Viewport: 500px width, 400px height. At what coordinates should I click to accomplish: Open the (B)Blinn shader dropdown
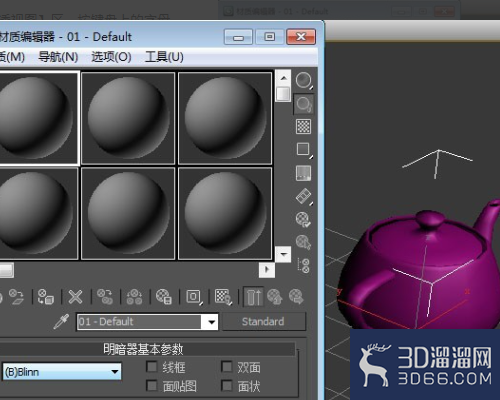coord(62,372)
